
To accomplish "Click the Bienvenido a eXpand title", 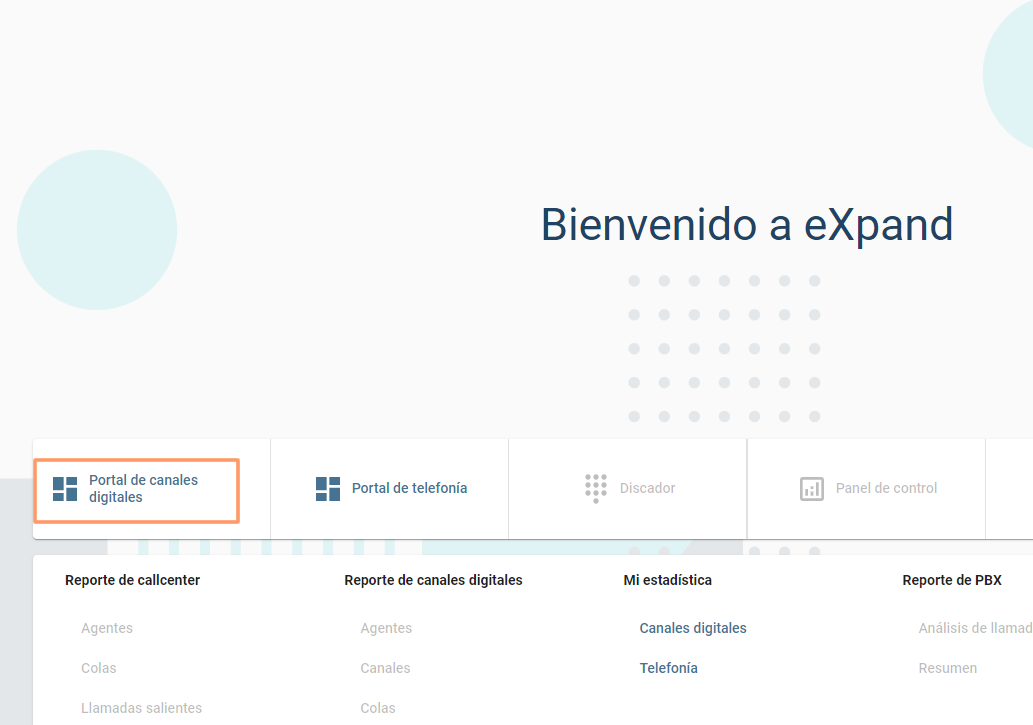I will point(746,225).
